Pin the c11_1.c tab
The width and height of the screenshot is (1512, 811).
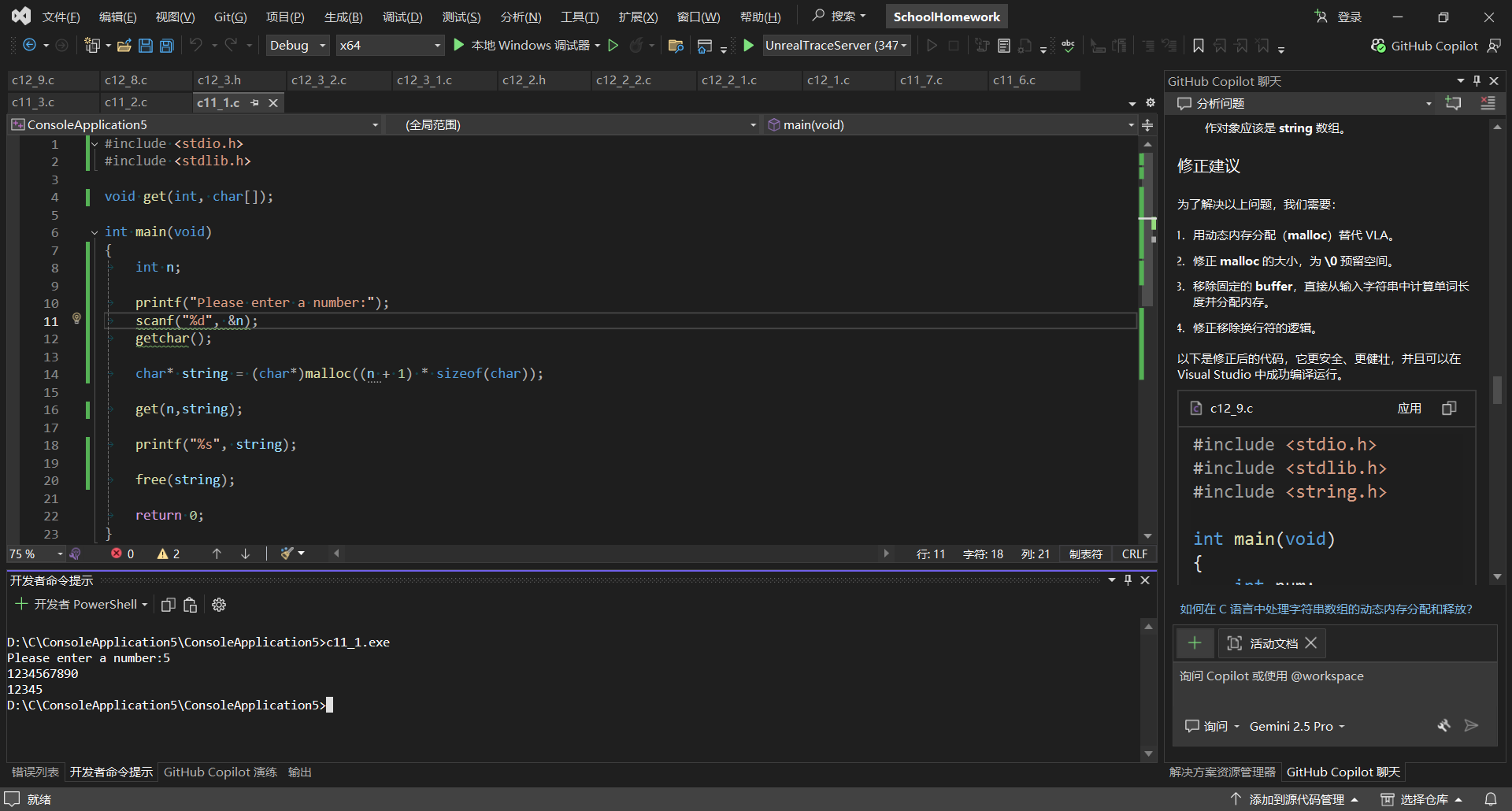pyautogui.click(x=254, y=103)
